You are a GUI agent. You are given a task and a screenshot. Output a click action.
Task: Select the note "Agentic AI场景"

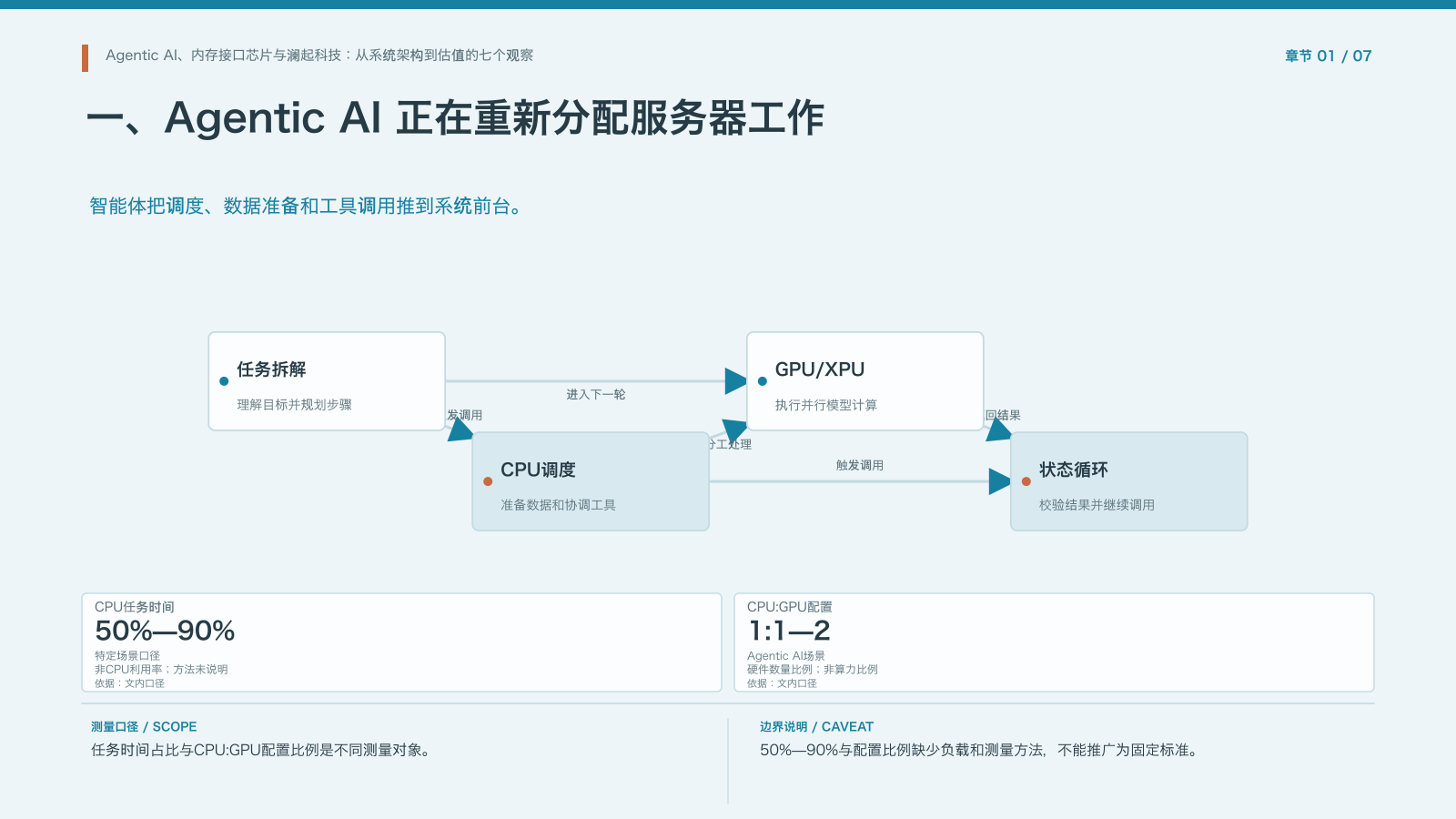(786, 655)
